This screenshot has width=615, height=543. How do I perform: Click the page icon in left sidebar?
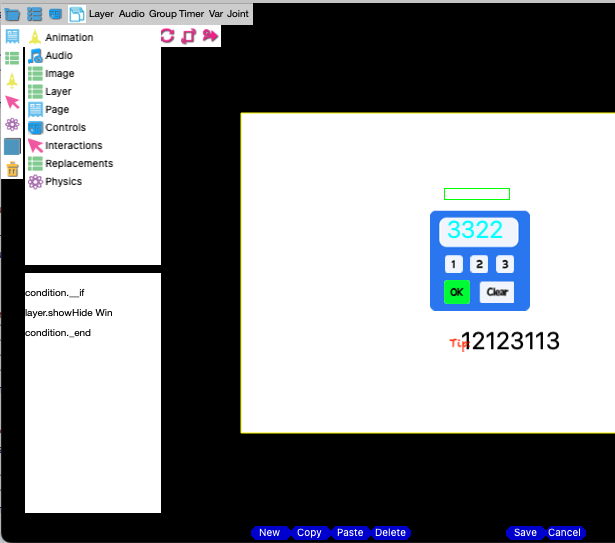tap(12, 36)
